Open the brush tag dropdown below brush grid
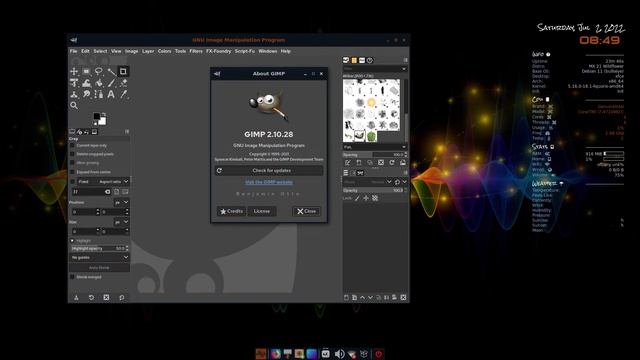This screenshot has width=640, height=360. point(374,147)
